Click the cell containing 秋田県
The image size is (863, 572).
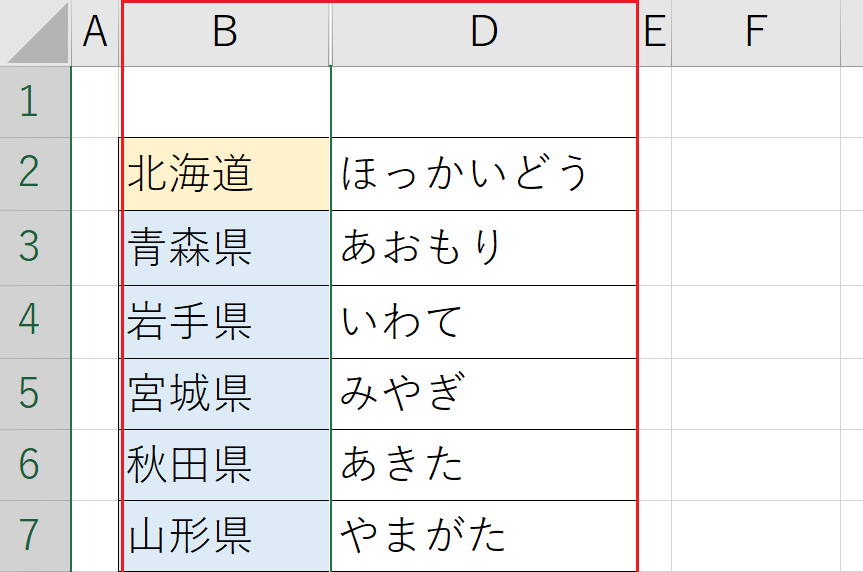pos(225,465)
